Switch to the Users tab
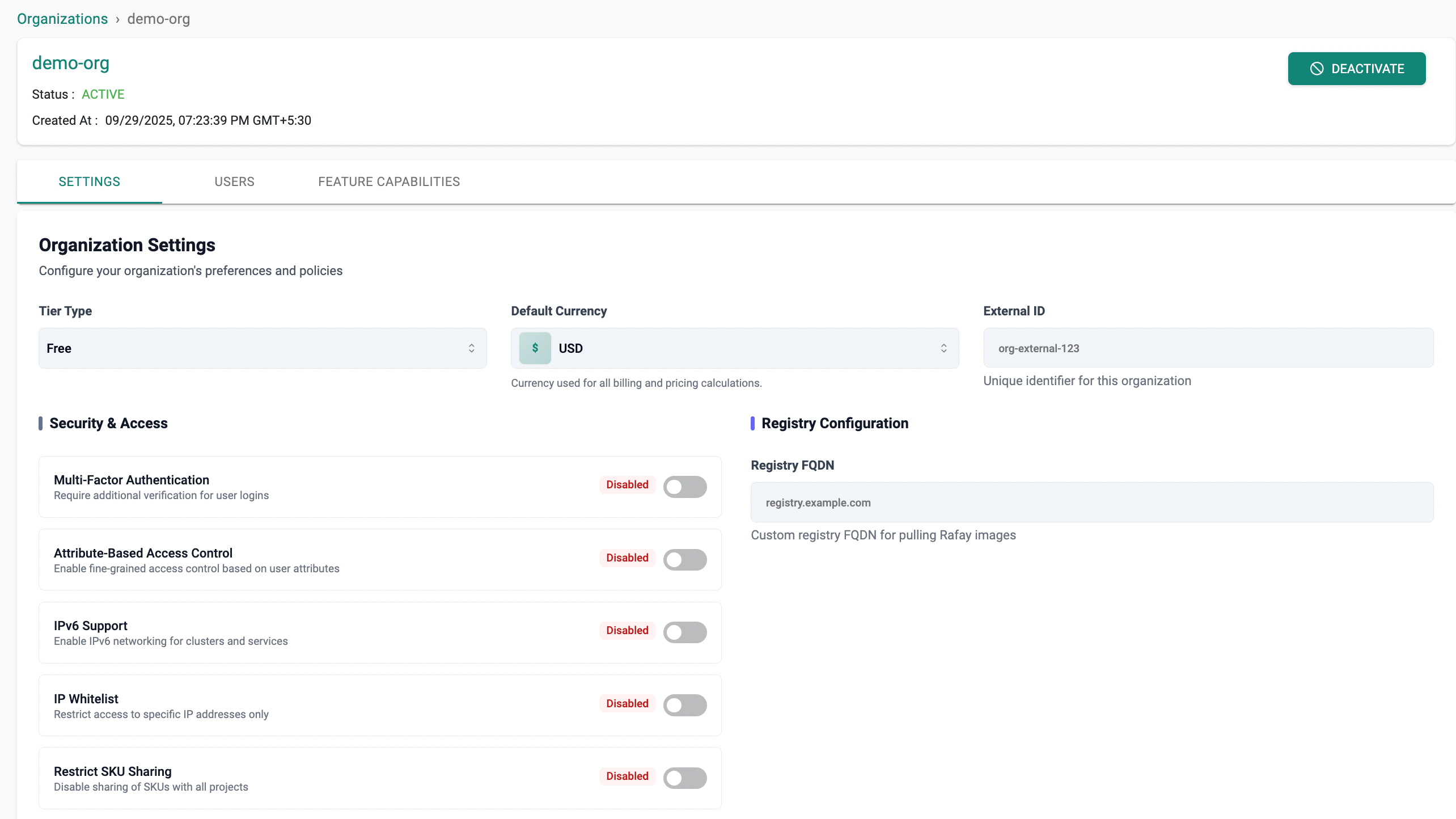 pos(234,181)
